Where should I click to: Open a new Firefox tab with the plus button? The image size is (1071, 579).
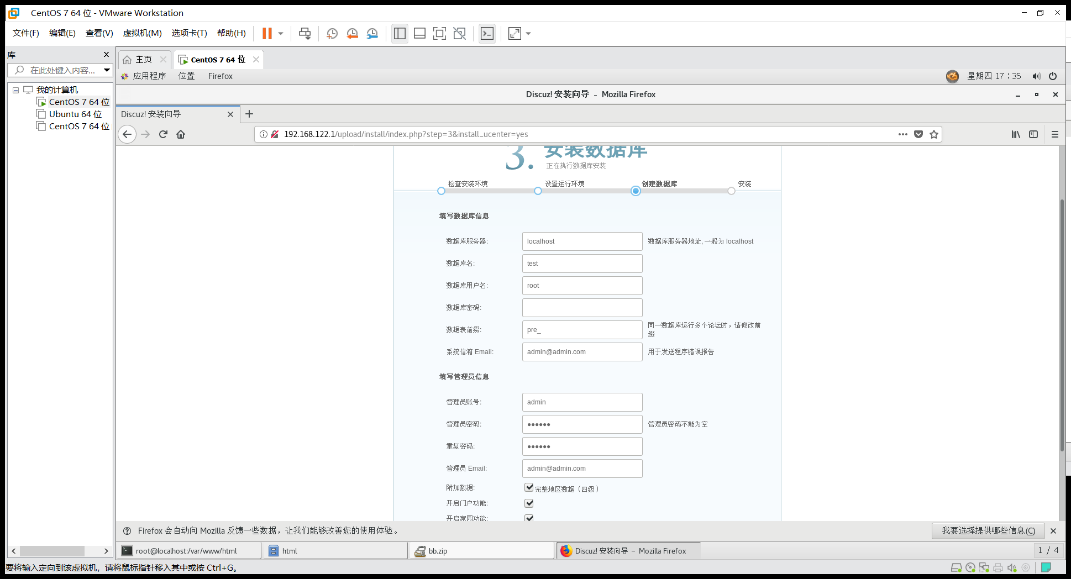[x=249, y=114]
